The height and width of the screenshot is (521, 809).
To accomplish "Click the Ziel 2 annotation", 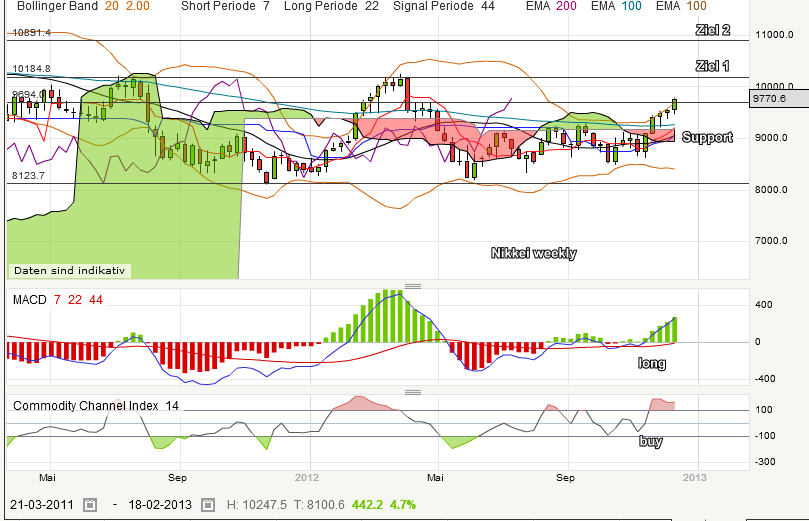I will tap(713, 30).
